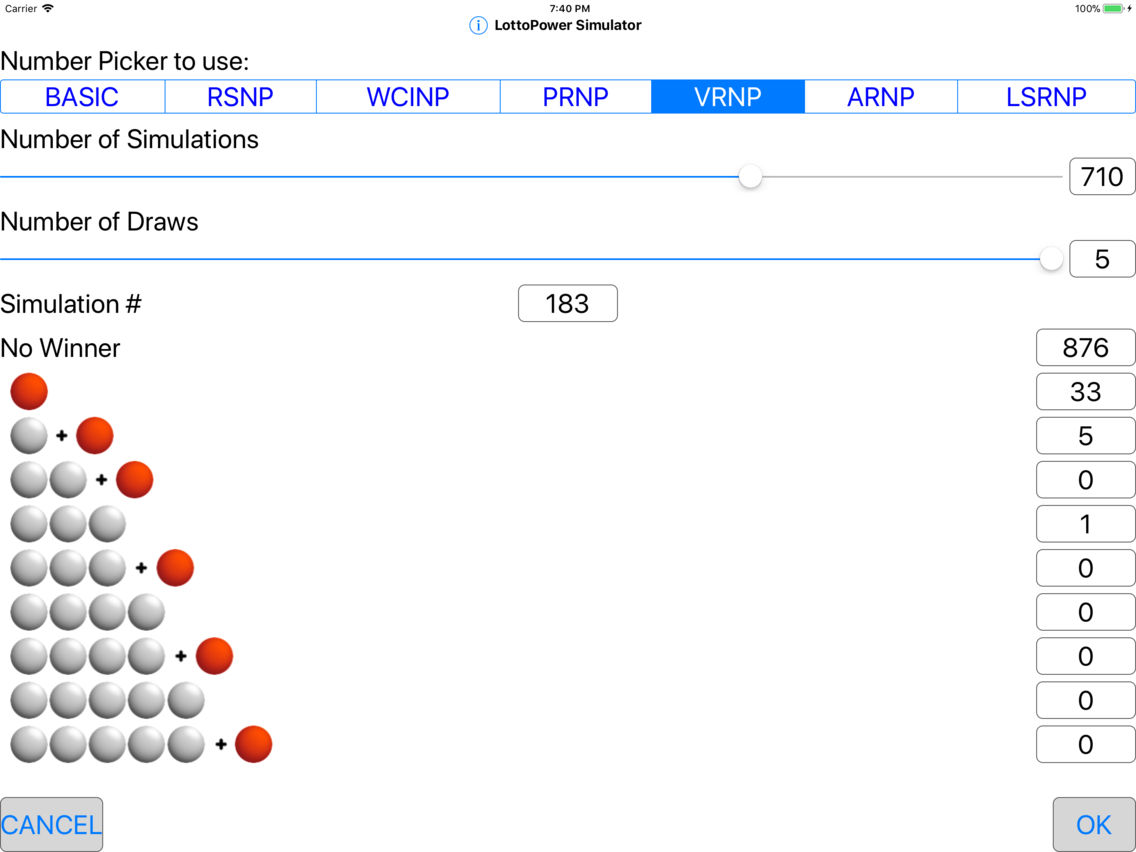
Task: Tap the draws value field showing 5
Action: pos(1102,259)
